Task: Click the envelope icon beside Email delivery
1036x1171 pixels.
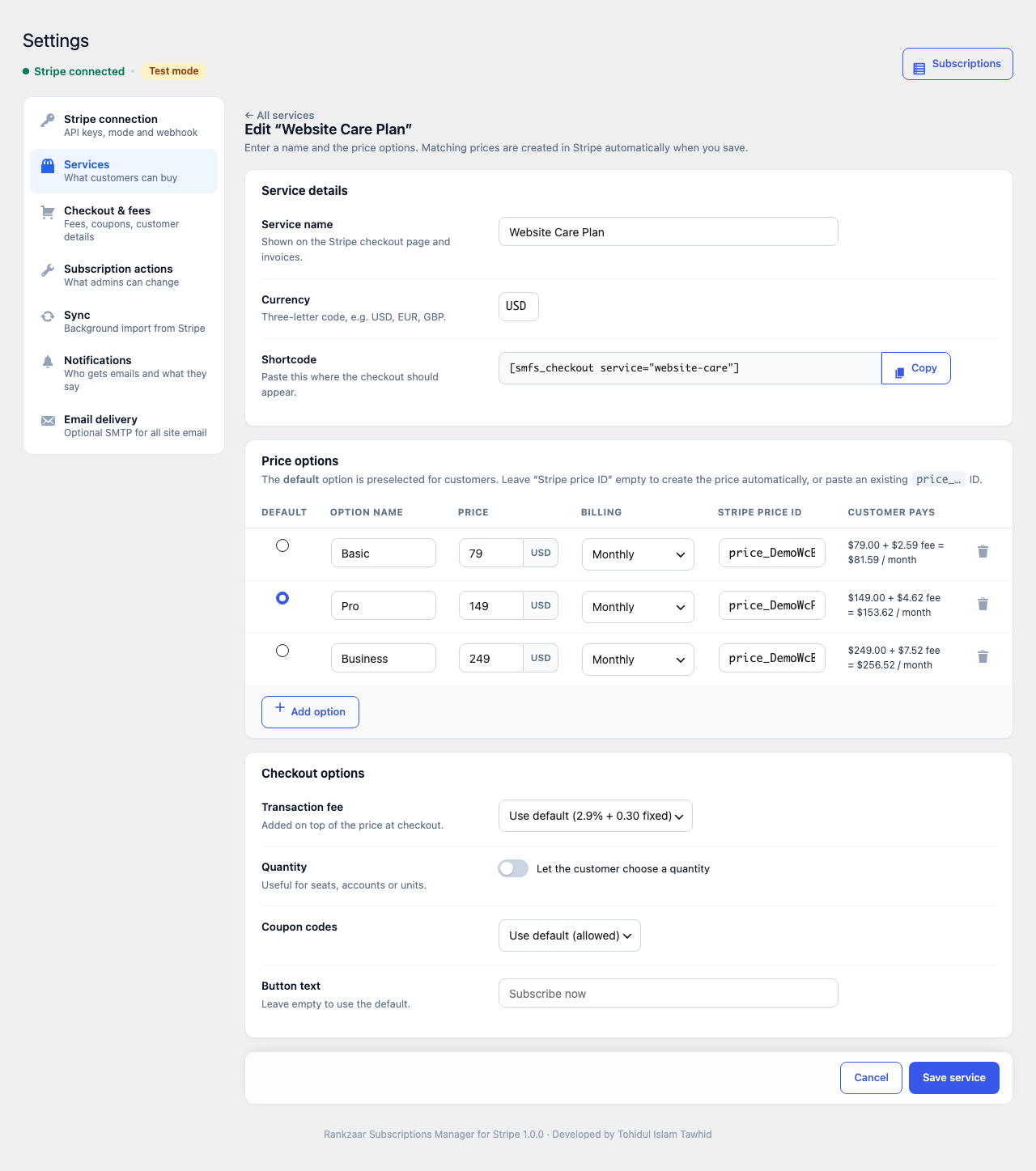Action: click(48, 421)
